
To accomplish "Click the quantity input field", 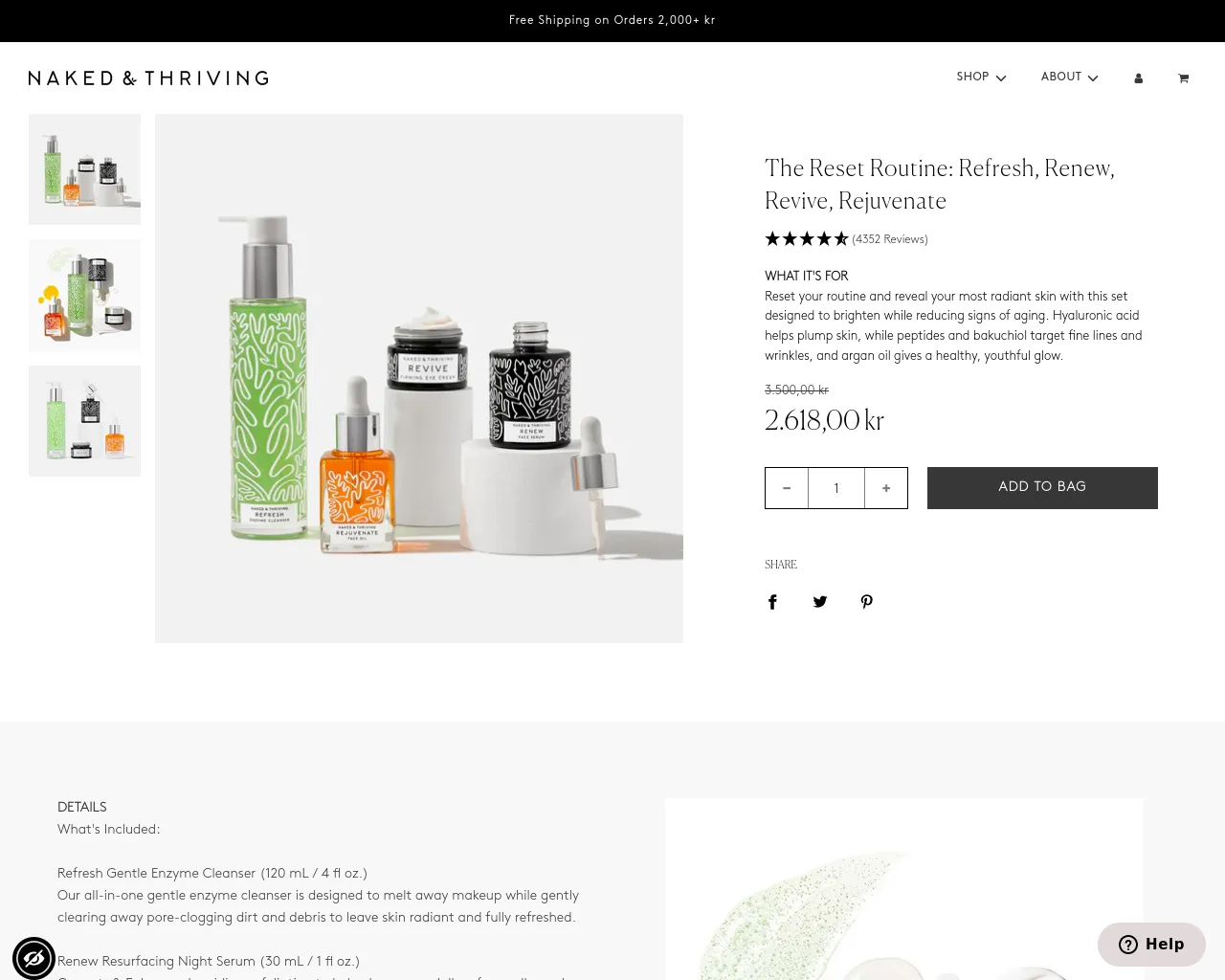I will (x=836, y=488).
